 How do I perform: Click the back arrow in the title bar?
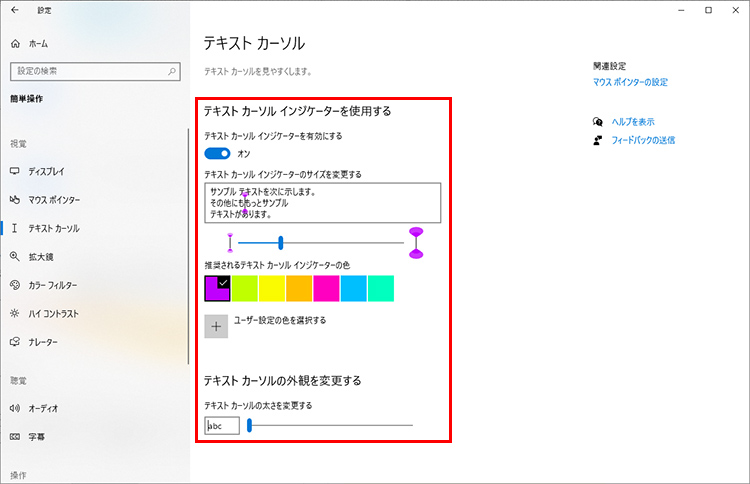pyautogui.click(x=14, y=10)
